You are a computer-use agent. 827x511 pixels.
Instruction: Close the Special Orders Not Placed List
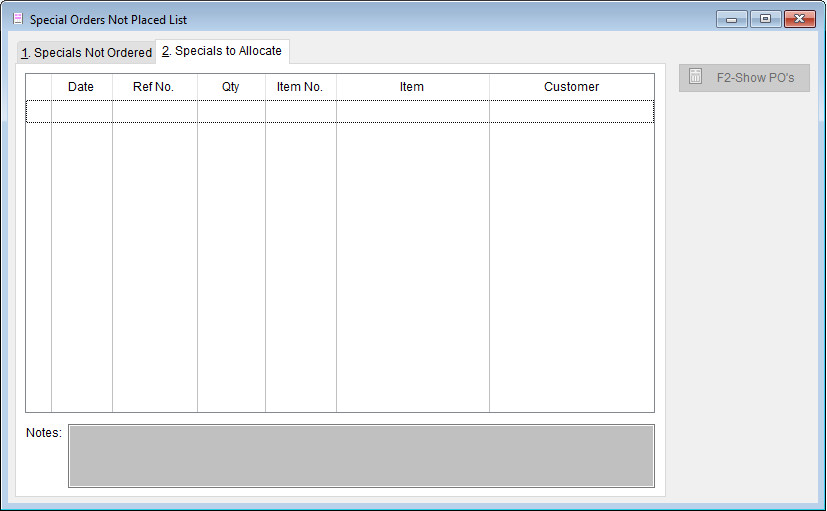(x=800, y=19)
